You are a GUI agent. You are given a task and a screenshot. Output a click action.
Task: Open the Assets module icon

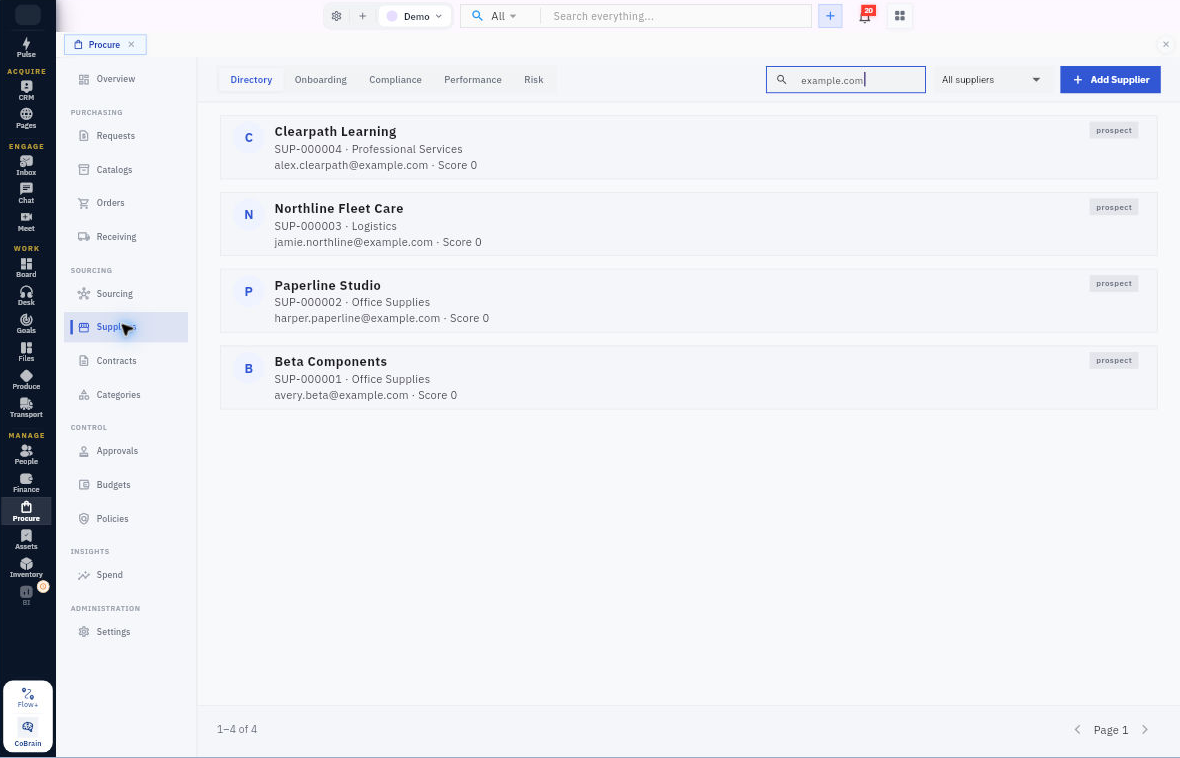click(26, 539)
